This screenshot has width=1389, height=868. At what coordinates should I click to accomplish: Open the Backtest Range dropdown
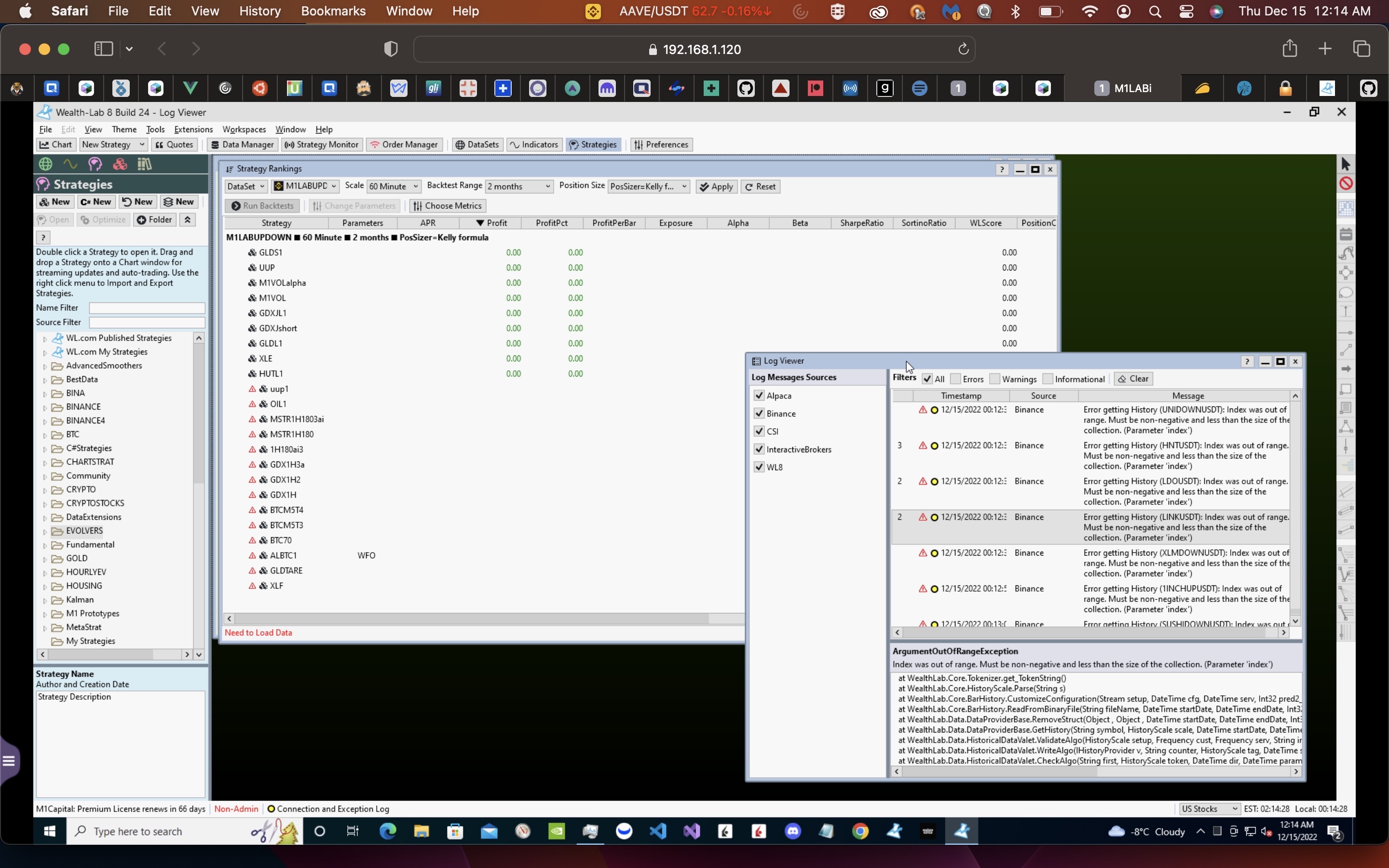pos(519,186)
